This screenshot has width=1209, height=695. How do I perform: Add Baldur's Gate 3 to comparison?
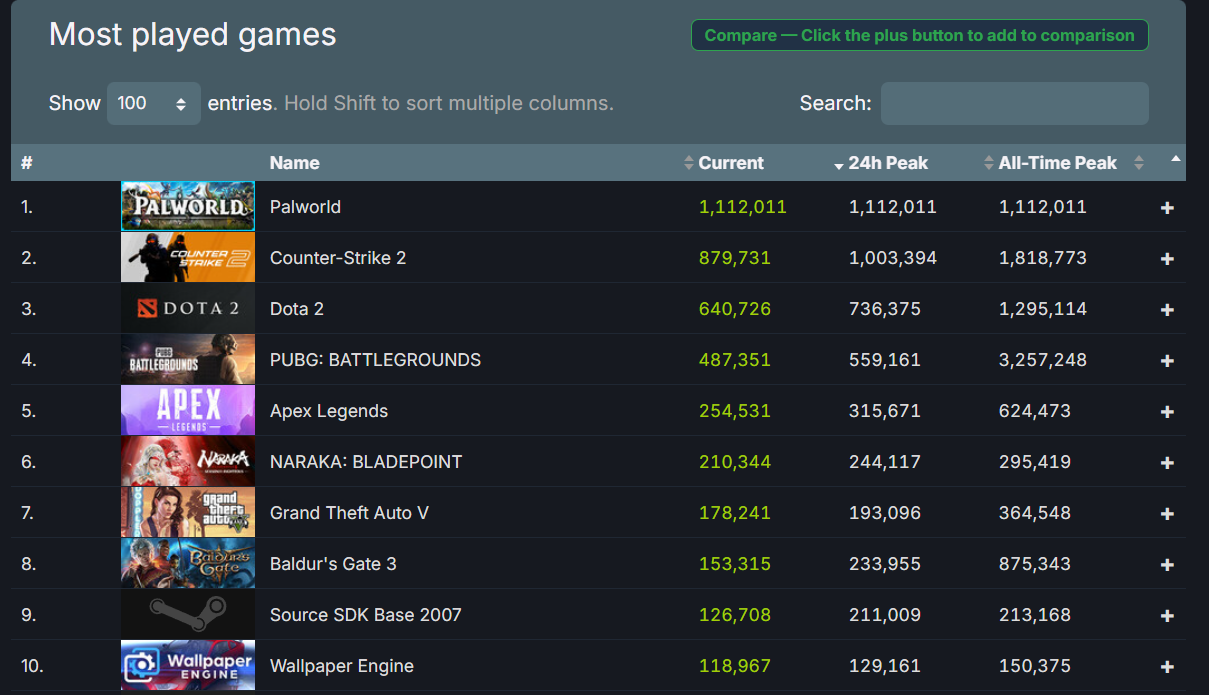tap(1167, 565)
